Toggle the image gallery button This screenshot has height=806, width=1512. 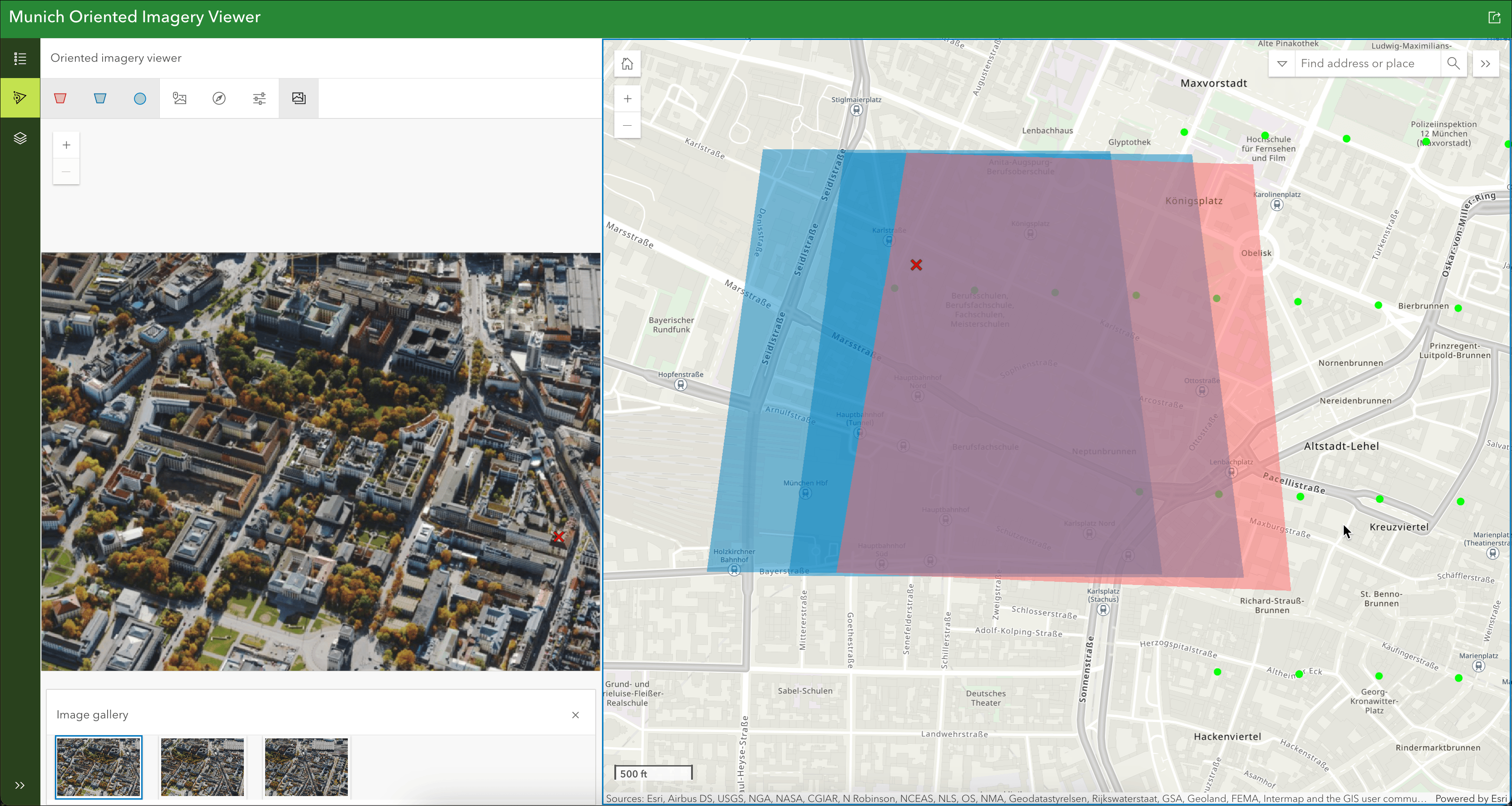299,98
